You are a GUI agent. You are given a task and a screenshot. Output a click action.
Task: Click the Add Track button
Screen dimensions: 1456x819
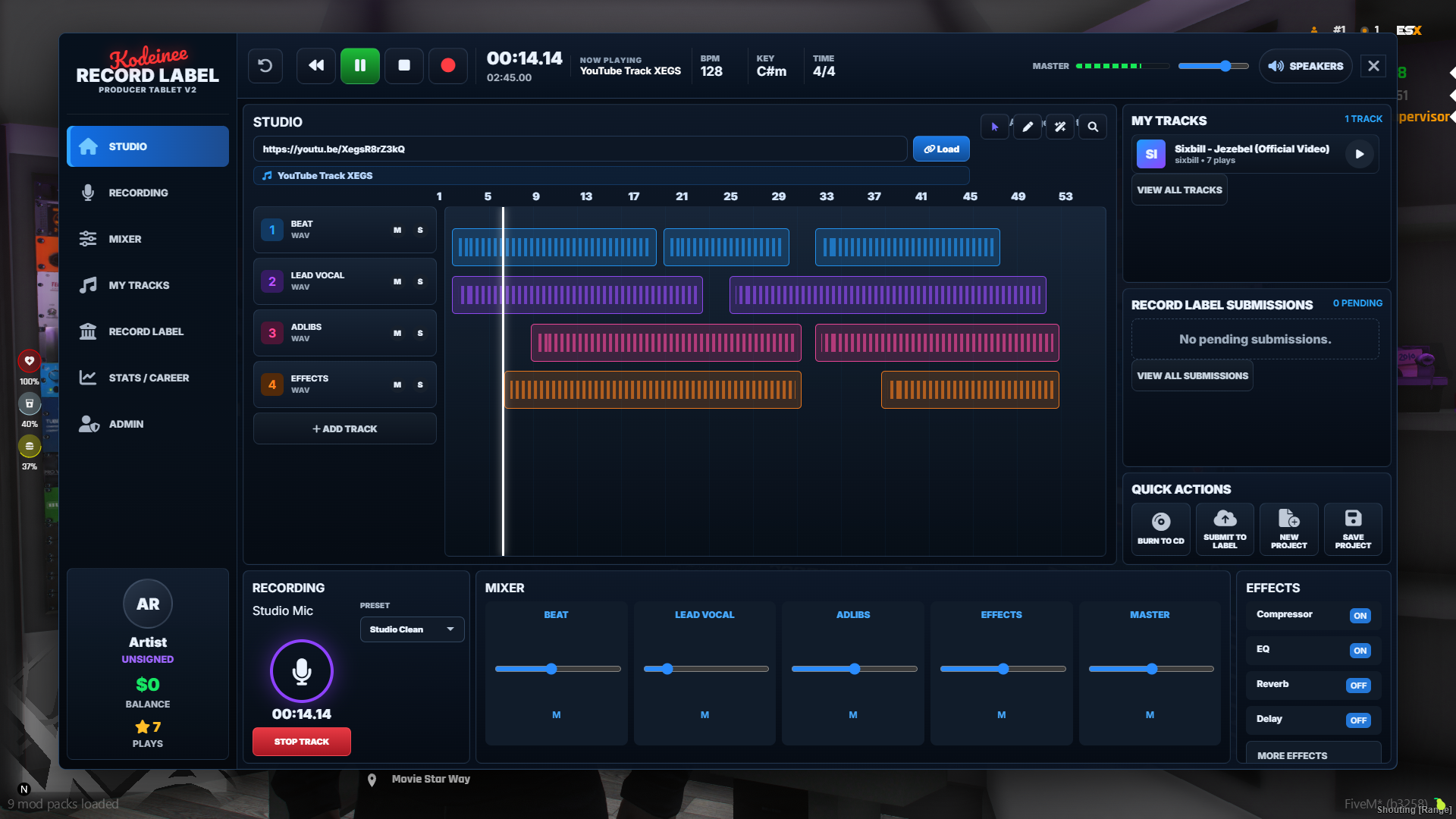345,428
